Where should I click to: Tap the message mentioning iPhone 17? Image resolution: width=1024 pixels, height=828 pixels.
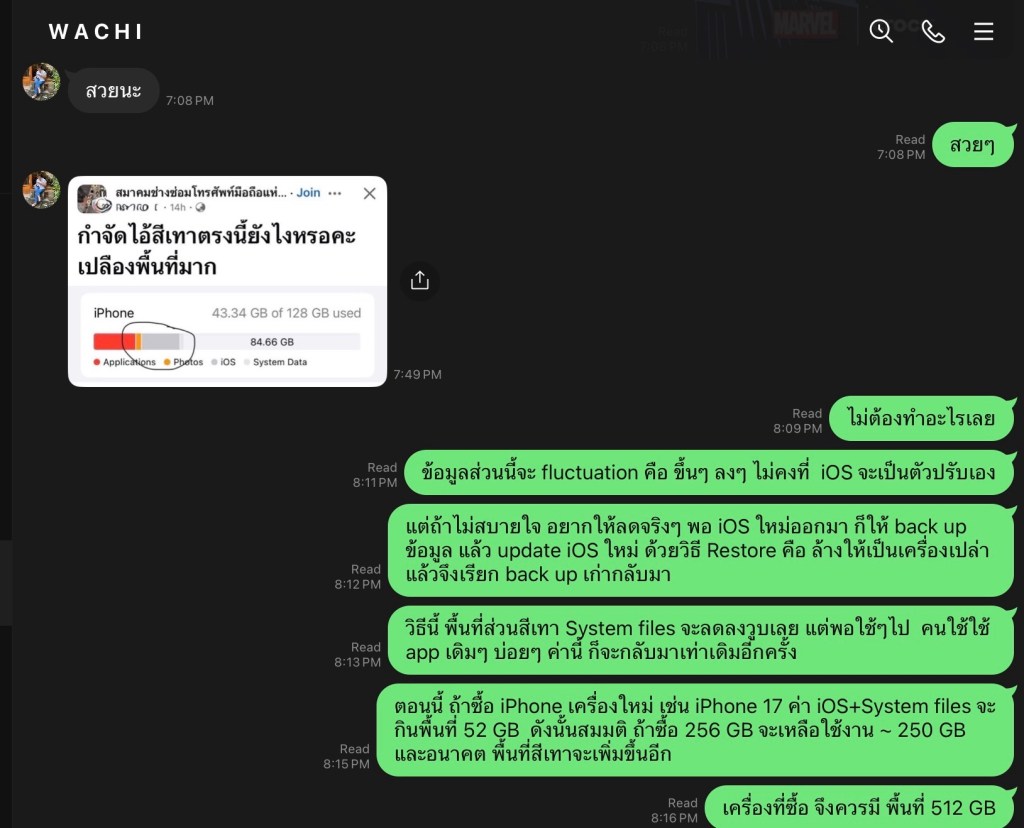tap(696, 730)
